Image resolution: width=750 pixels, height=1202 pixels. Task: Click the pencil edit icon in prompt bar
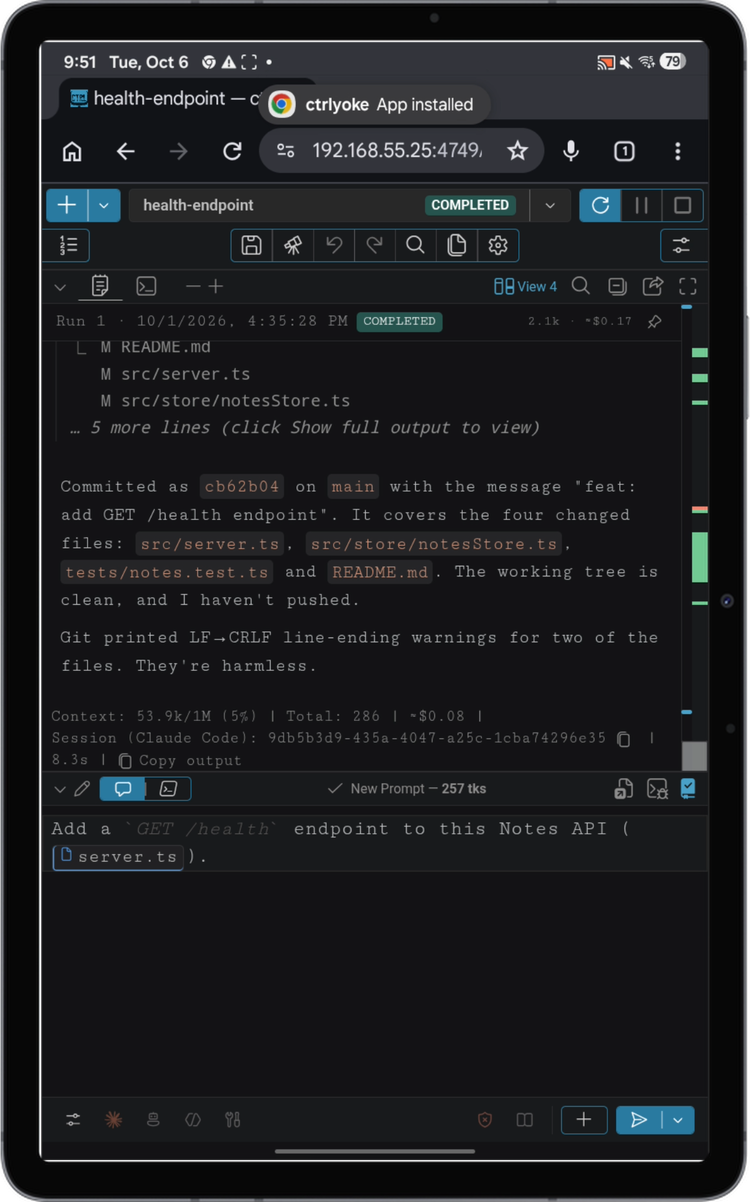pyautogui.click(x=83, y=789)
